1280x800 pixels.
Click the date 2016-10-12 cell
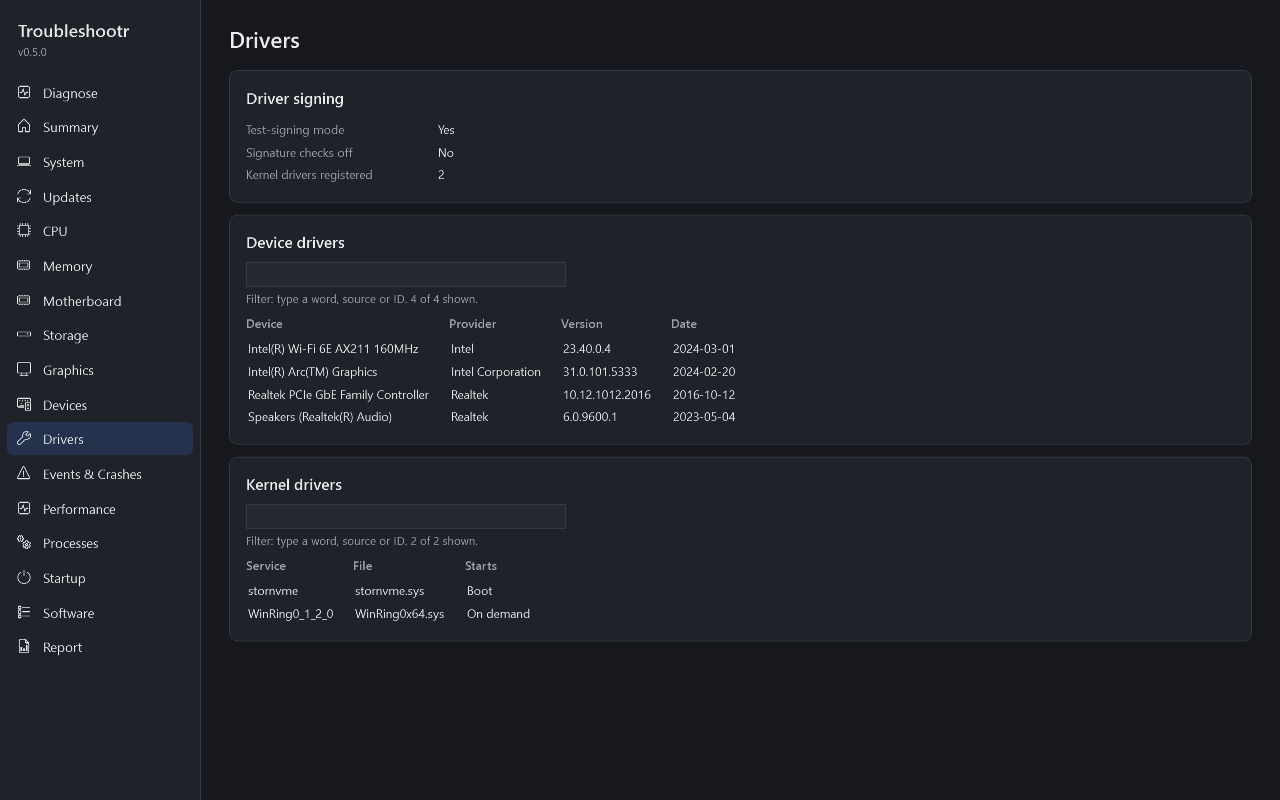704,395
